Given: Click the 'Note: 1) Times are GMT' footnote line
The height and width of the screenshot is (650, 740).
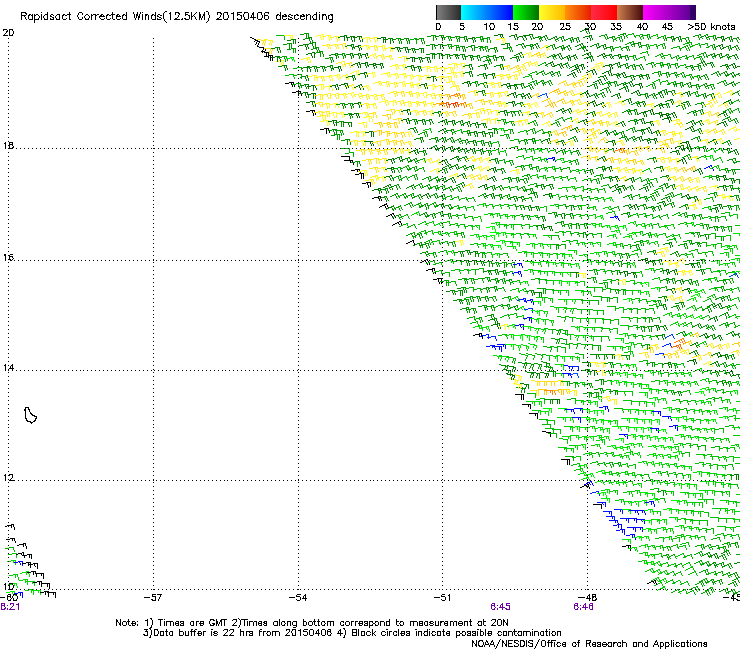Looking at the screenshot, I should [x=312, y=623].
